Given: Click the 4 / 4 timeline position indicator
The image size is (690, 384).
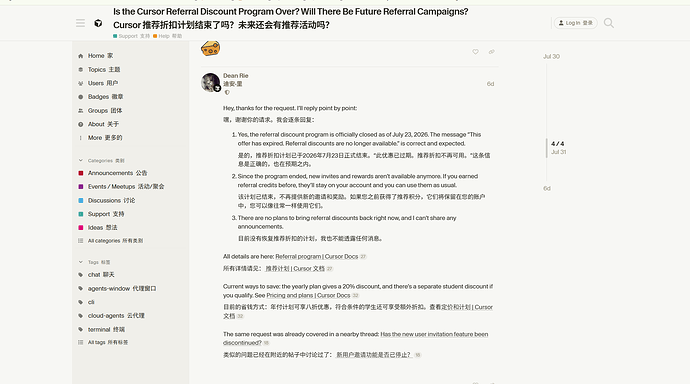Looking at the screenshot, I should [x=558, y=144].
